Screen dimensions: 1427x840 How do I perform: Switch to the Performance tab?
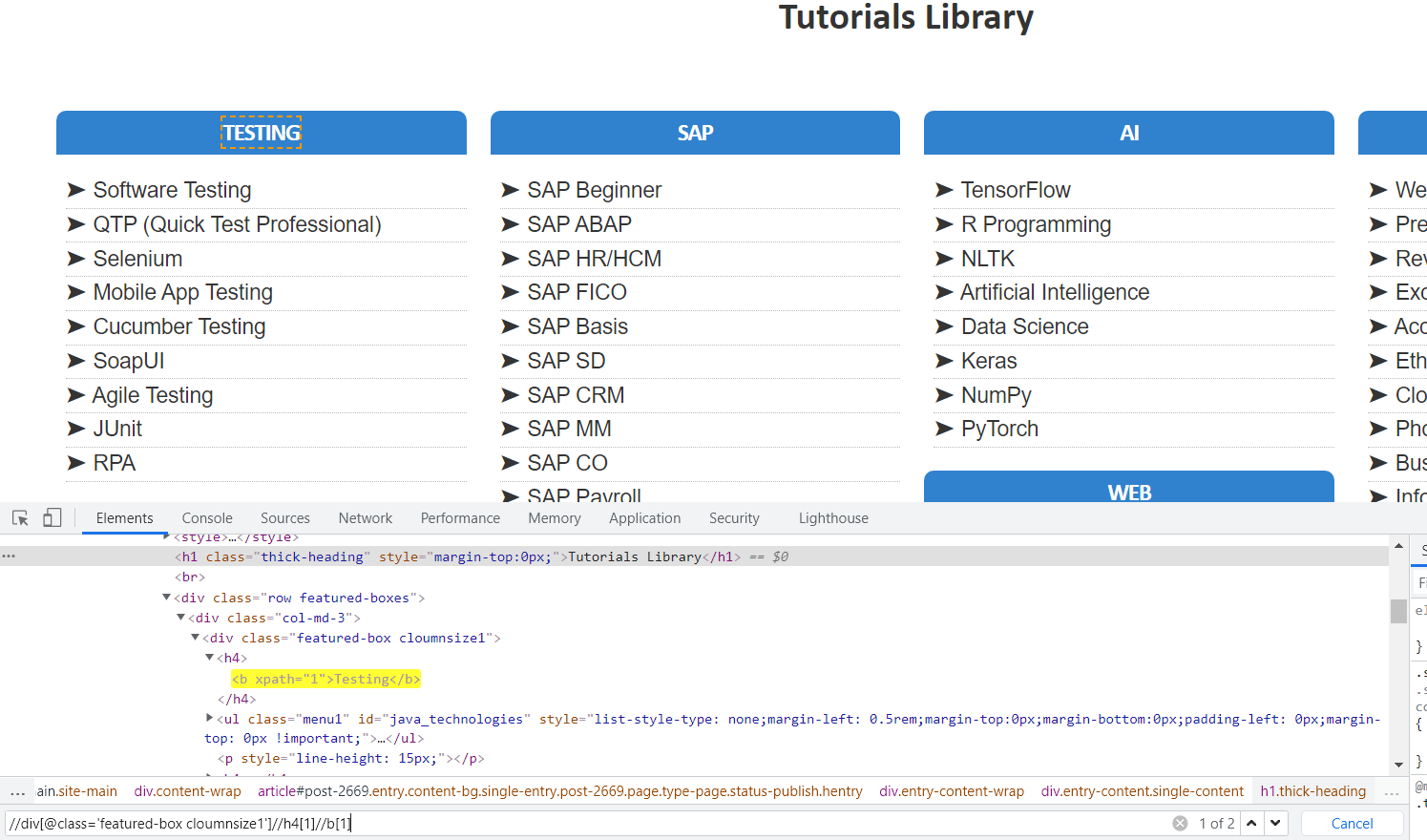pos(460,518)
